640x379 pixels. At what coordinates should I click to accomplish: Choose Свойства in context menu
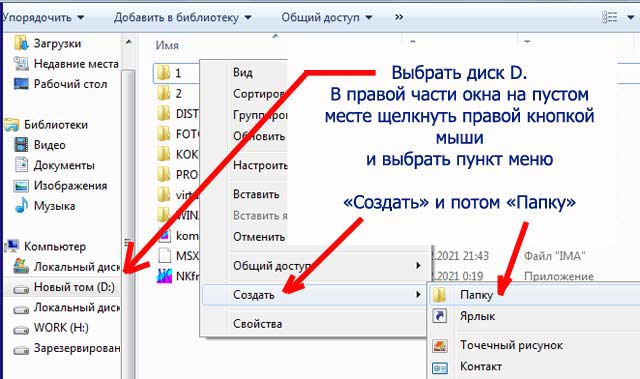click(258, 324)
